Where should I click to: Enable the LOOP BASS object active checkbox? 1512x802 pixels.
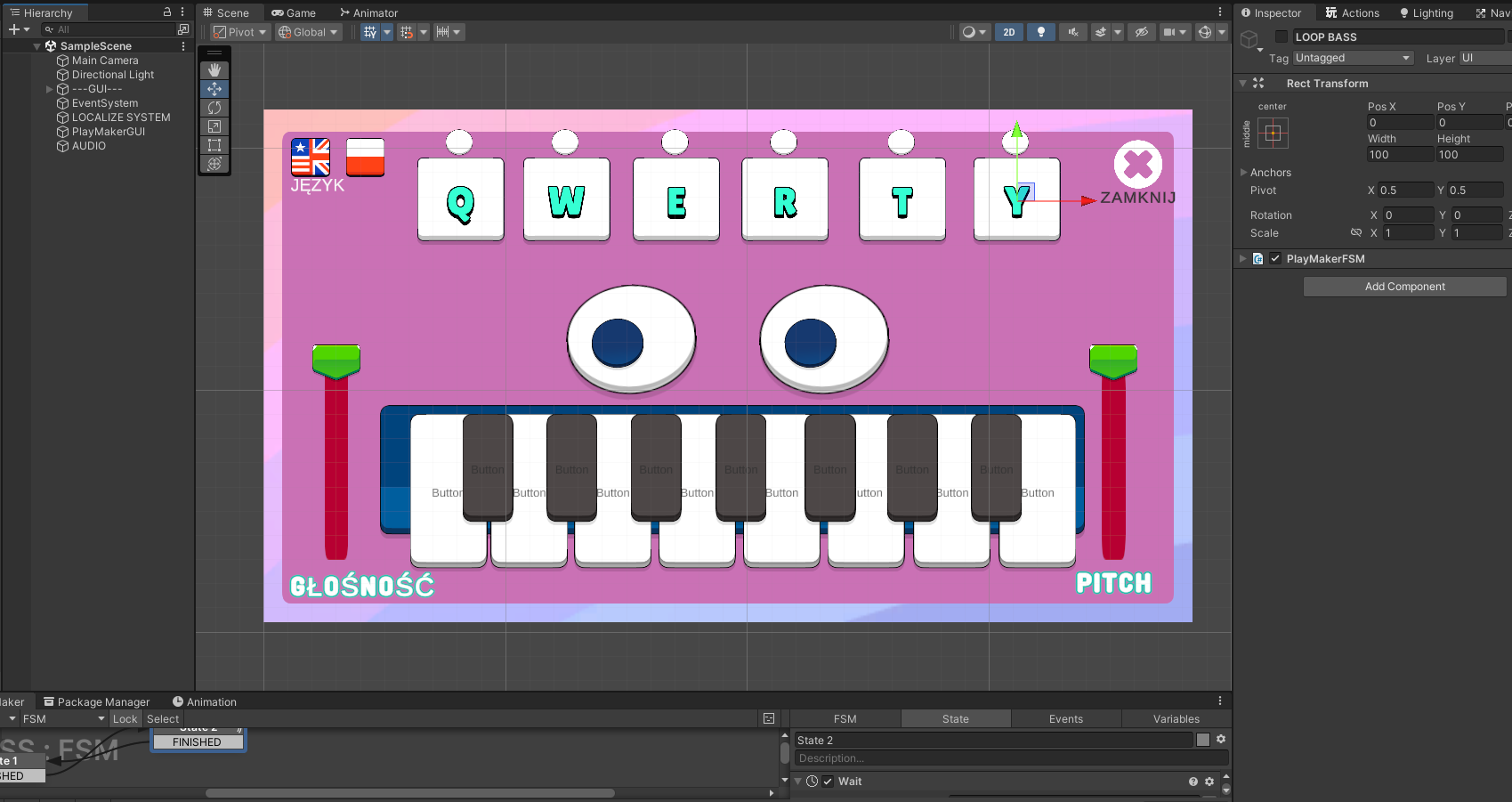1282,37
